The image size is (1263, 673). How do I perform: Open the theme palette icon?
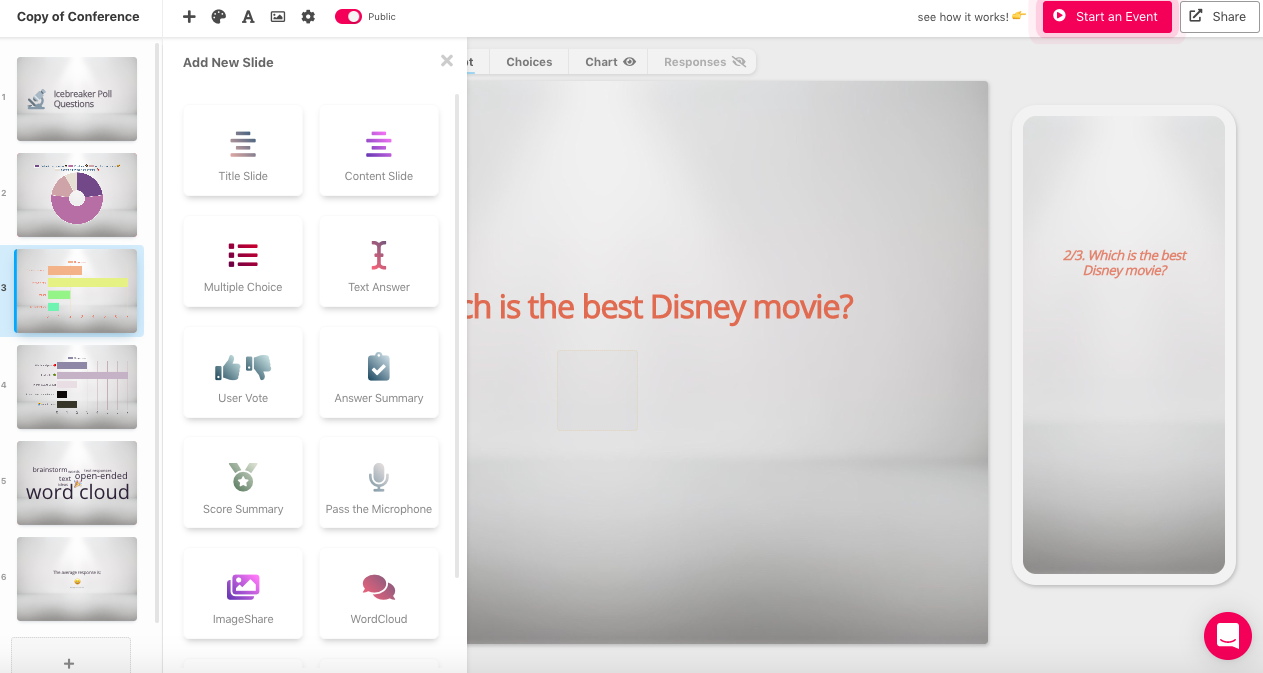pos(219,17)
